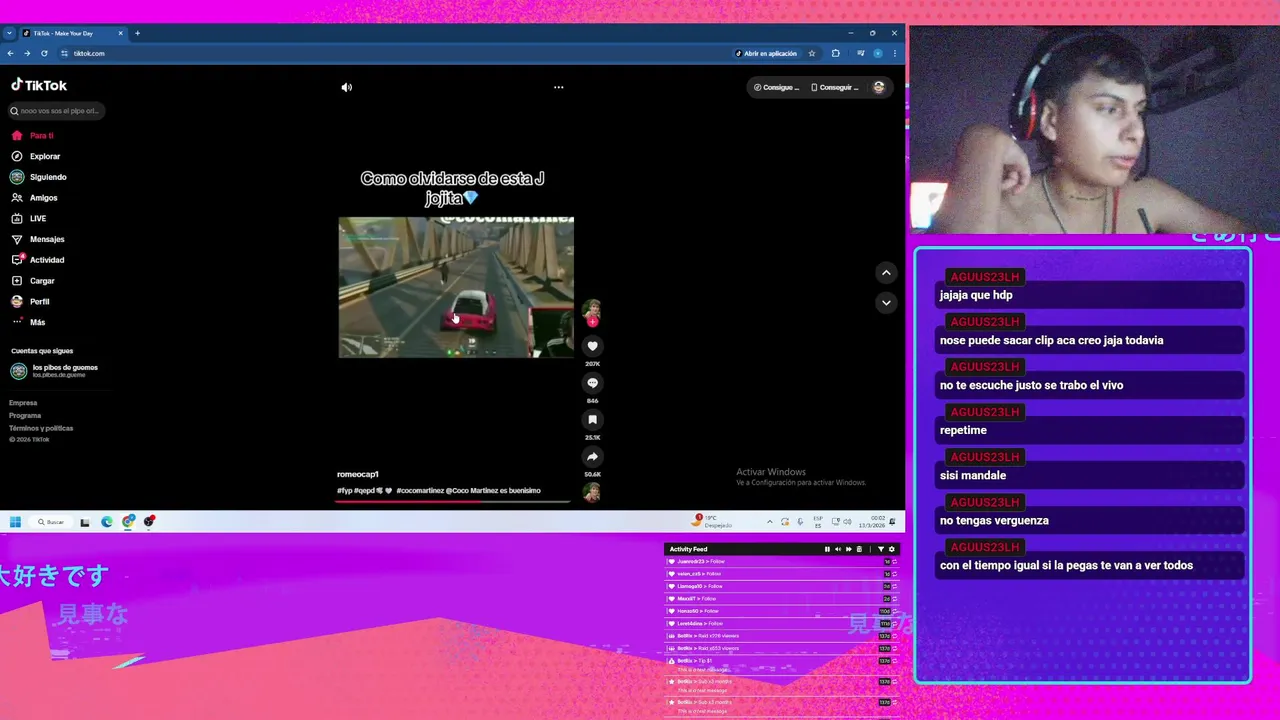The width and height of the screenshot is (1280, 720).
Task: Click the TikTok logo
Action: click(x=39, y=85)
